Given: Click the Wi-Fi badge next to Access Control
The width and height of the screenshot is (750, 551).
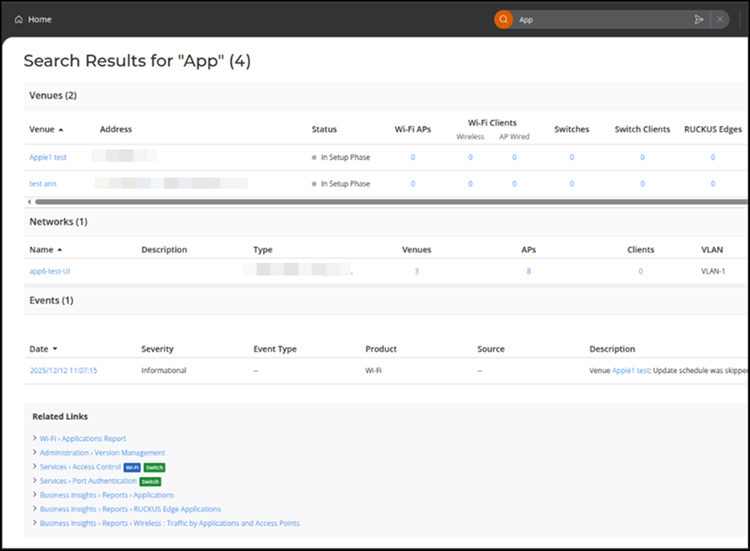Looking at the screenshot, I should click(x=130, y=467).
